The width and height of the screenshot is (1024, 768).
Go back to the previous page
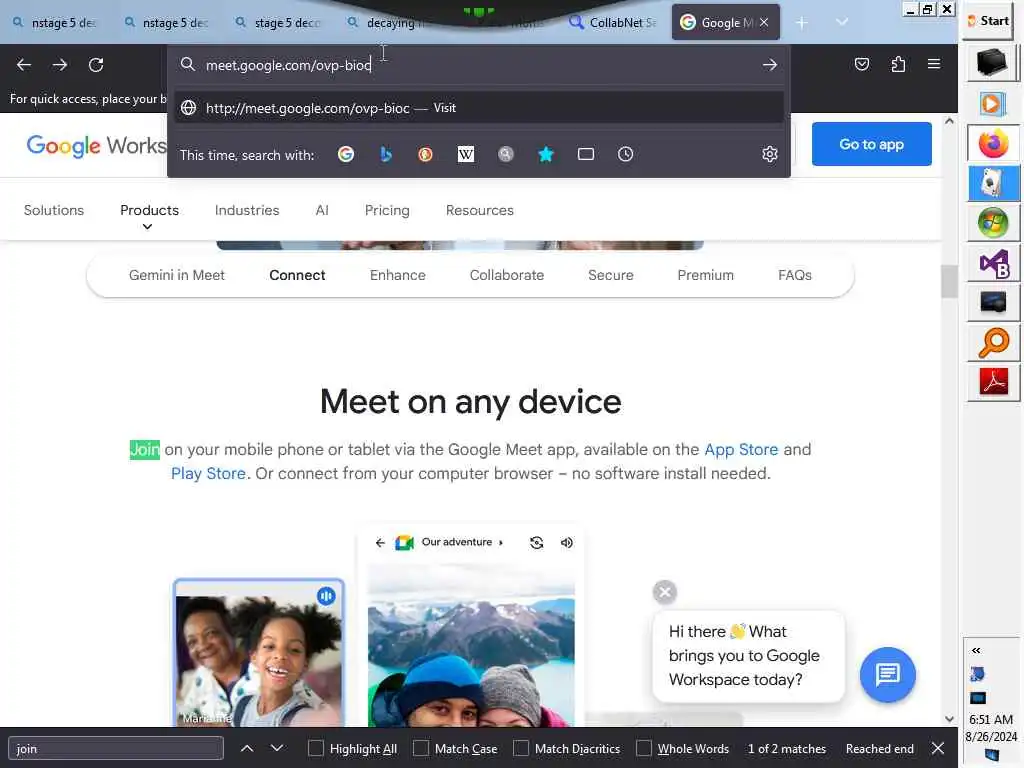[x=24, y=65]
